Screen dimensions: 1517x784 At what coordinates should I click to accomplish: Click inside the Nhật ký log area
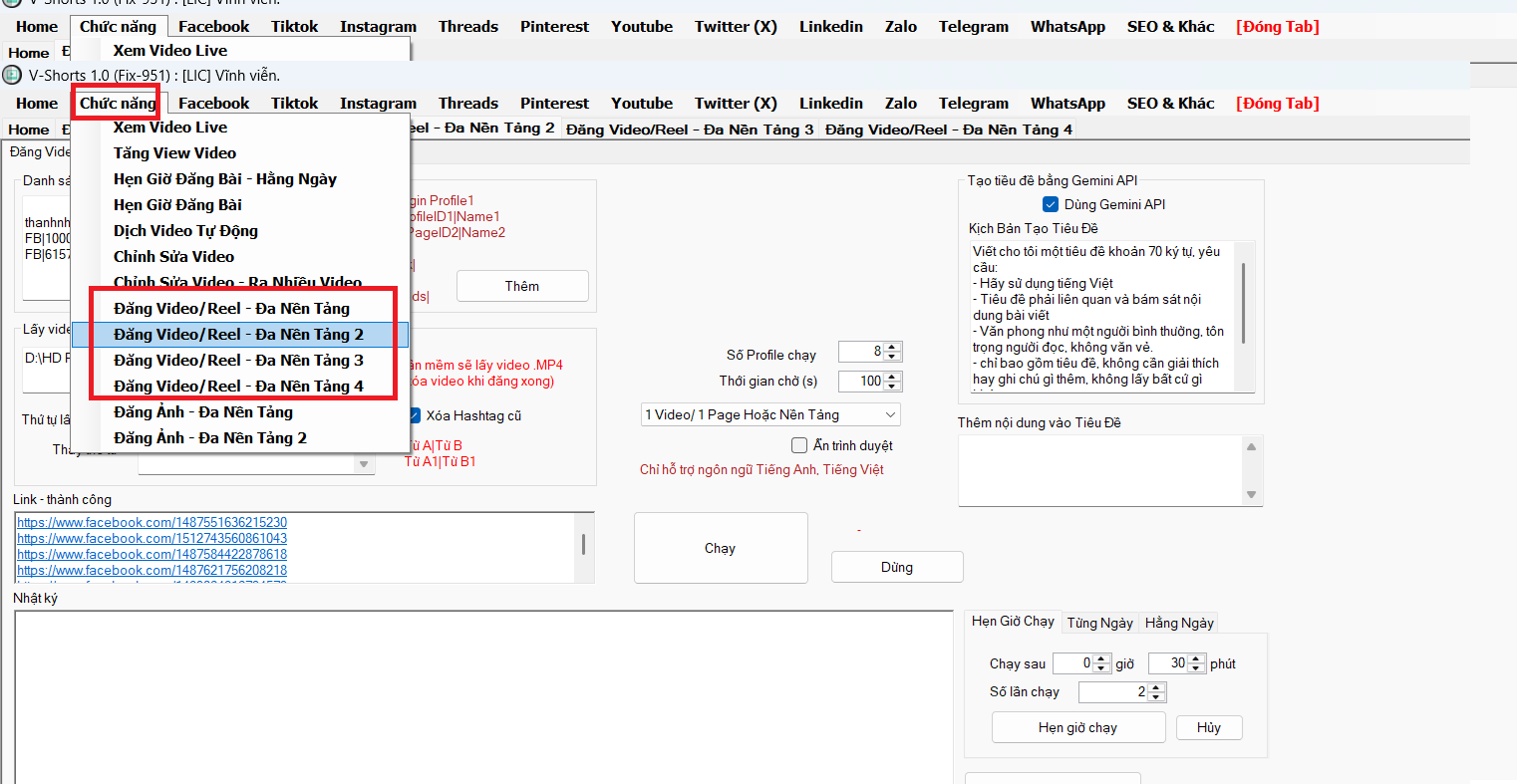[x=484, y=697]
